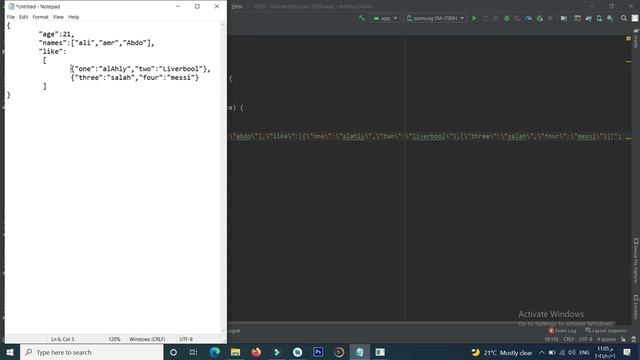This screenshot has width=640, height=360.
Task: Click UTF-8 encoding in Android Studio status bar
Action: [x=585, y=339]
